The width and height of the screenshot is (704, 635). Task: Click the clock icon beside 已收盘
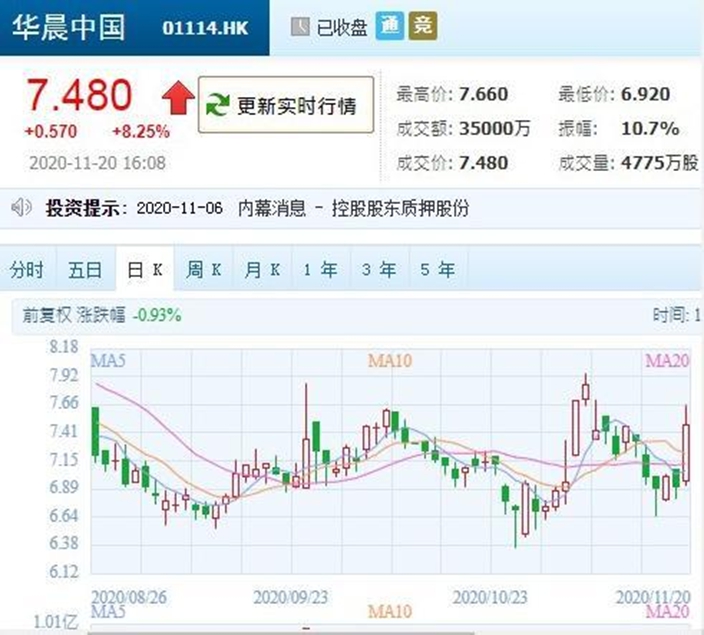pos(300,26)
